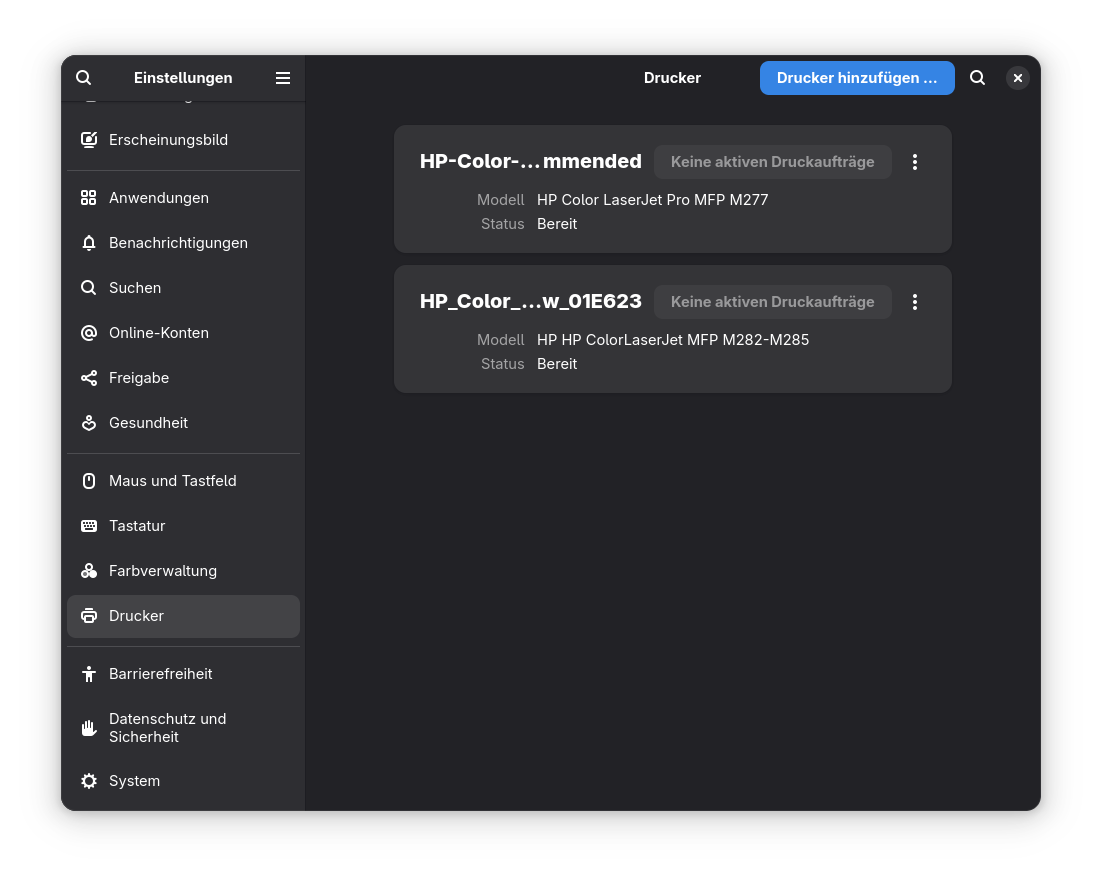This screenshot has height=878, width=1102.
Task: Open the Maus und Tastfeld icon
Action: pyautogui.click(x=89, y=480)
